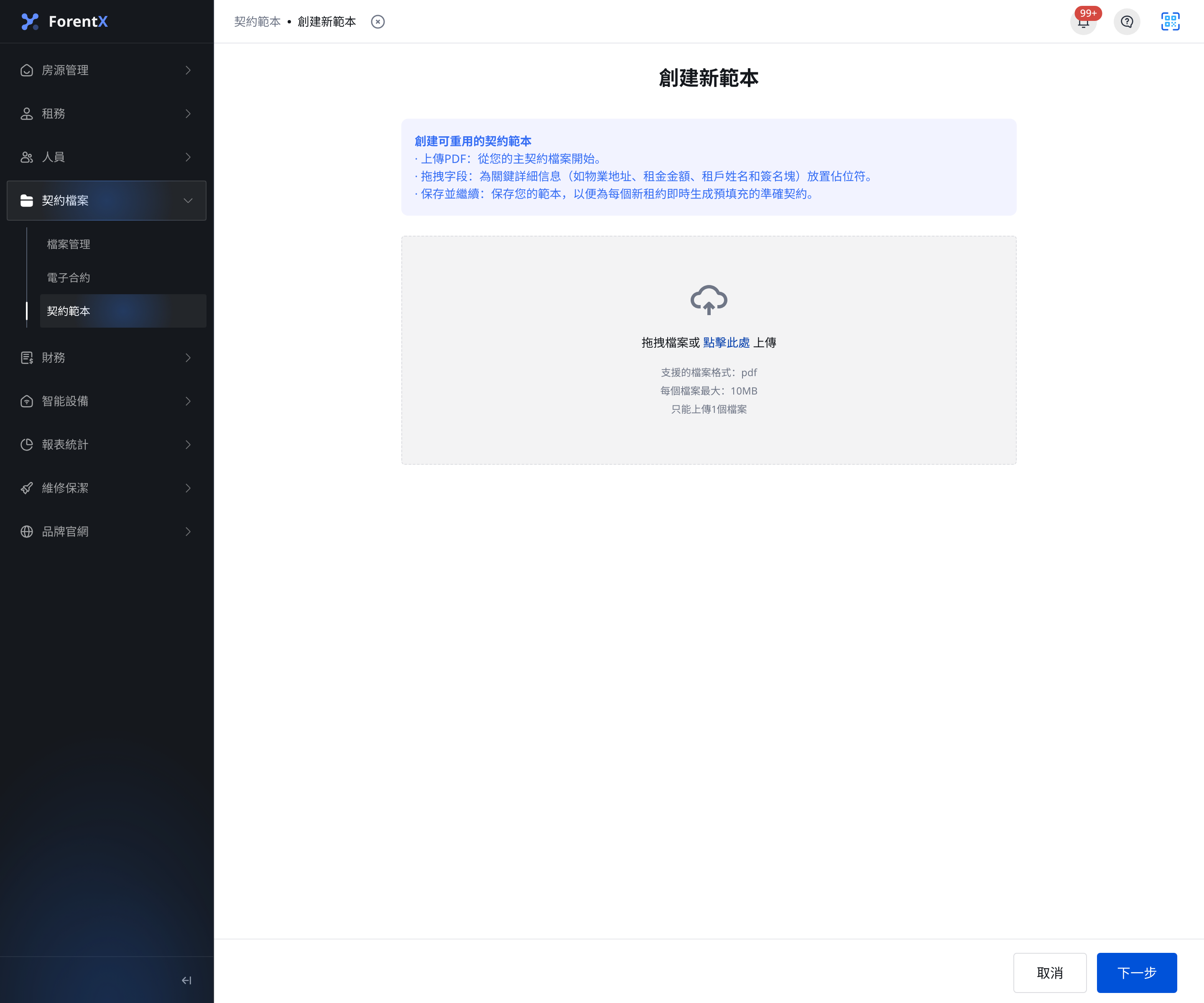
Task: Expand the 房源管理 menu
Action: pos(107,70)
